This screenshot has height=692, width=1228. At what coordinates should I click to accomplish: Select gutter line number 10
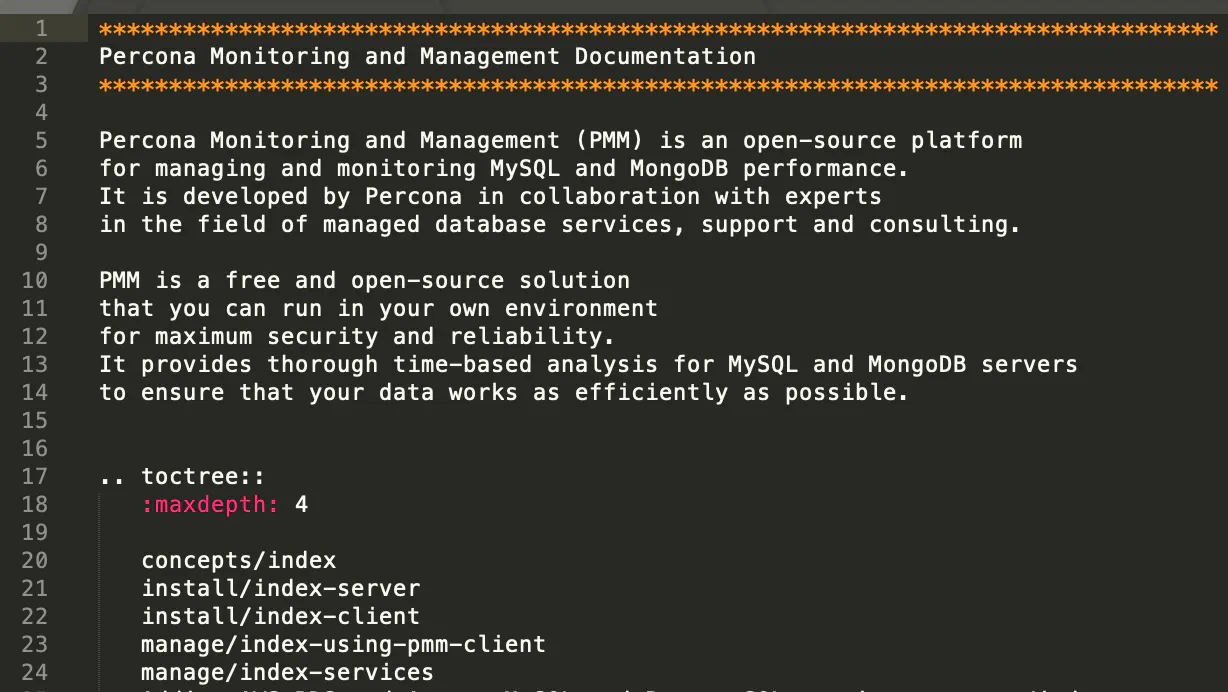[x=34, y=280]
